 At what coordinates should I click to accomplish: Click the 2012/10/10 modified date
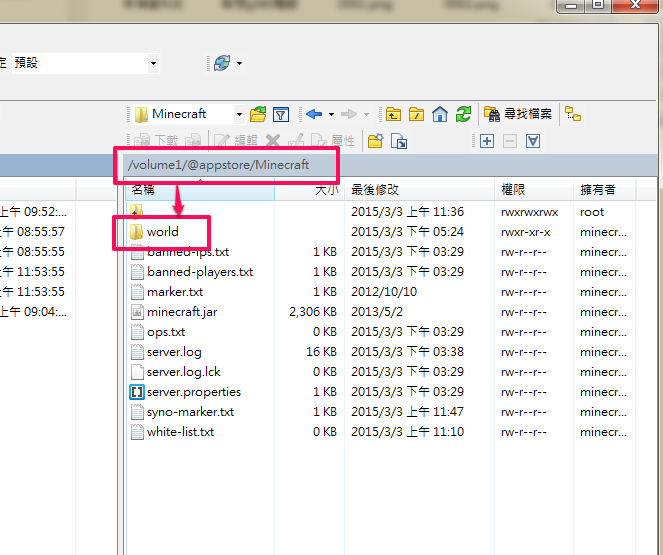coord(384,292)
